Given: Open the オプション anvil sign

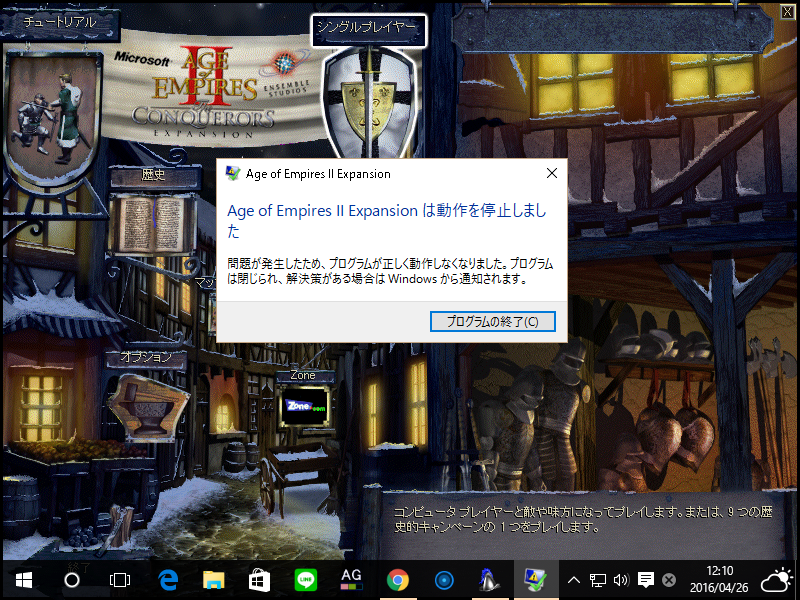Looking at the screenshot, I should [148, 405].
